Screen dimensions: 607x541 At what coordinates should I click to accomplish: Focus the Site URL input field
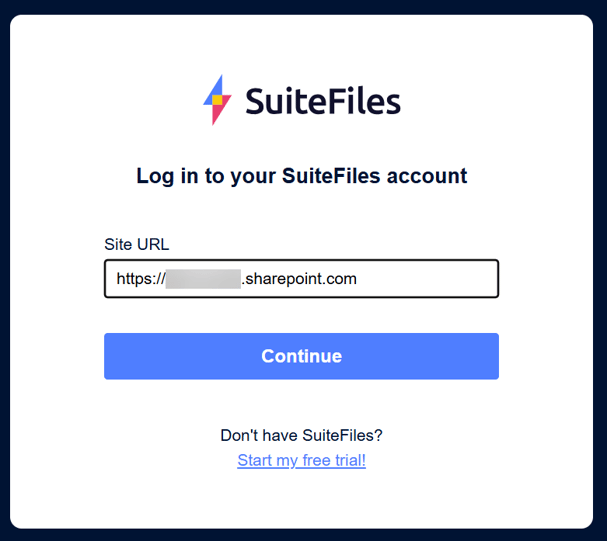(420, 279)
